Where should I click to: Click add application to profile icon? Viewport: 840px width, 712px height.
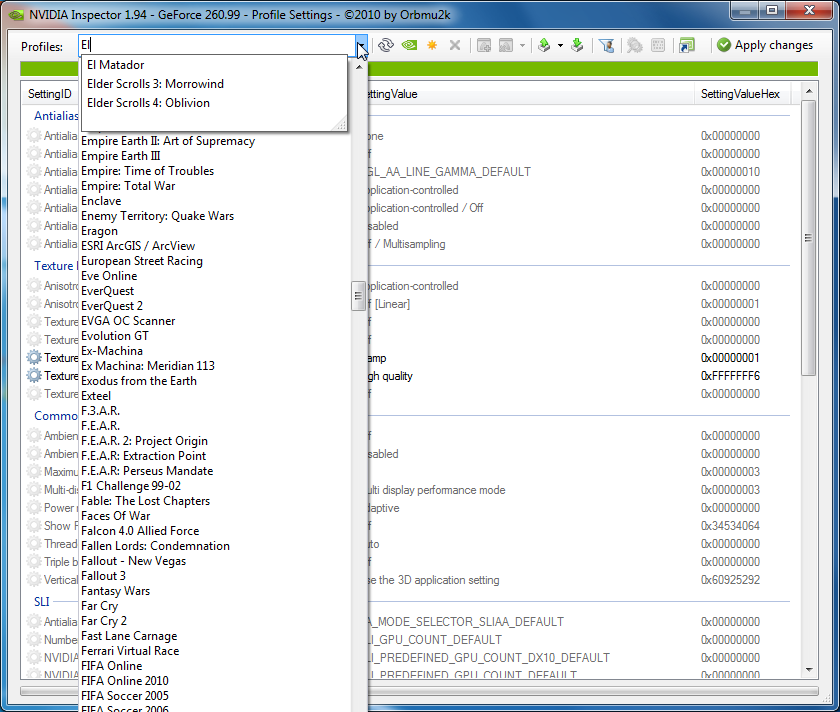point(484,46)
